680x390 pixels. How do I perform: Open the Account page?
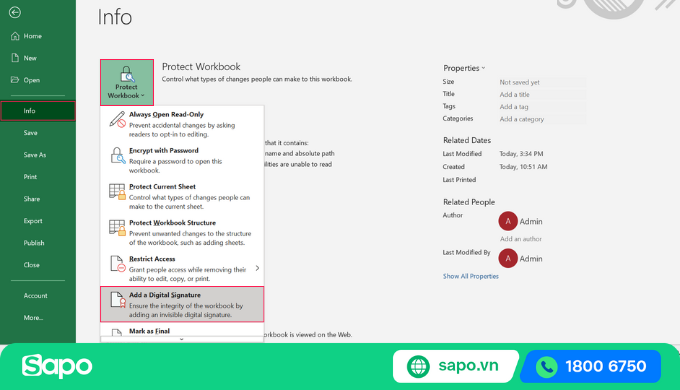point(36,296)
